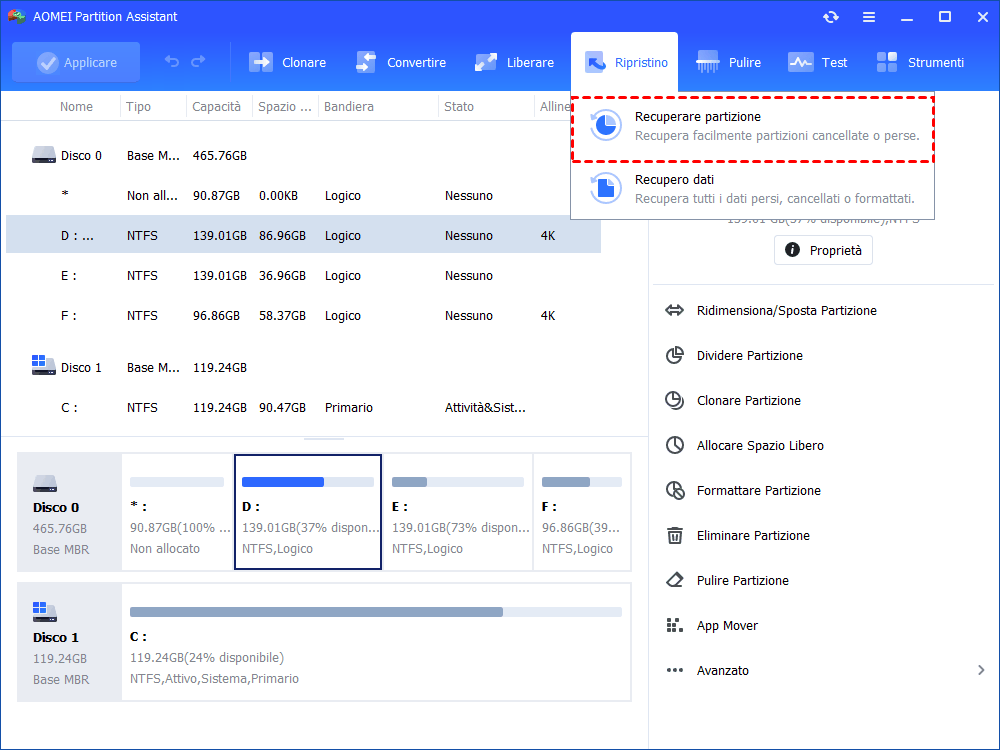Open the Liberare toolbar menu
The width and height of the screenshot is (1000, 750).
tap(515, 62)
